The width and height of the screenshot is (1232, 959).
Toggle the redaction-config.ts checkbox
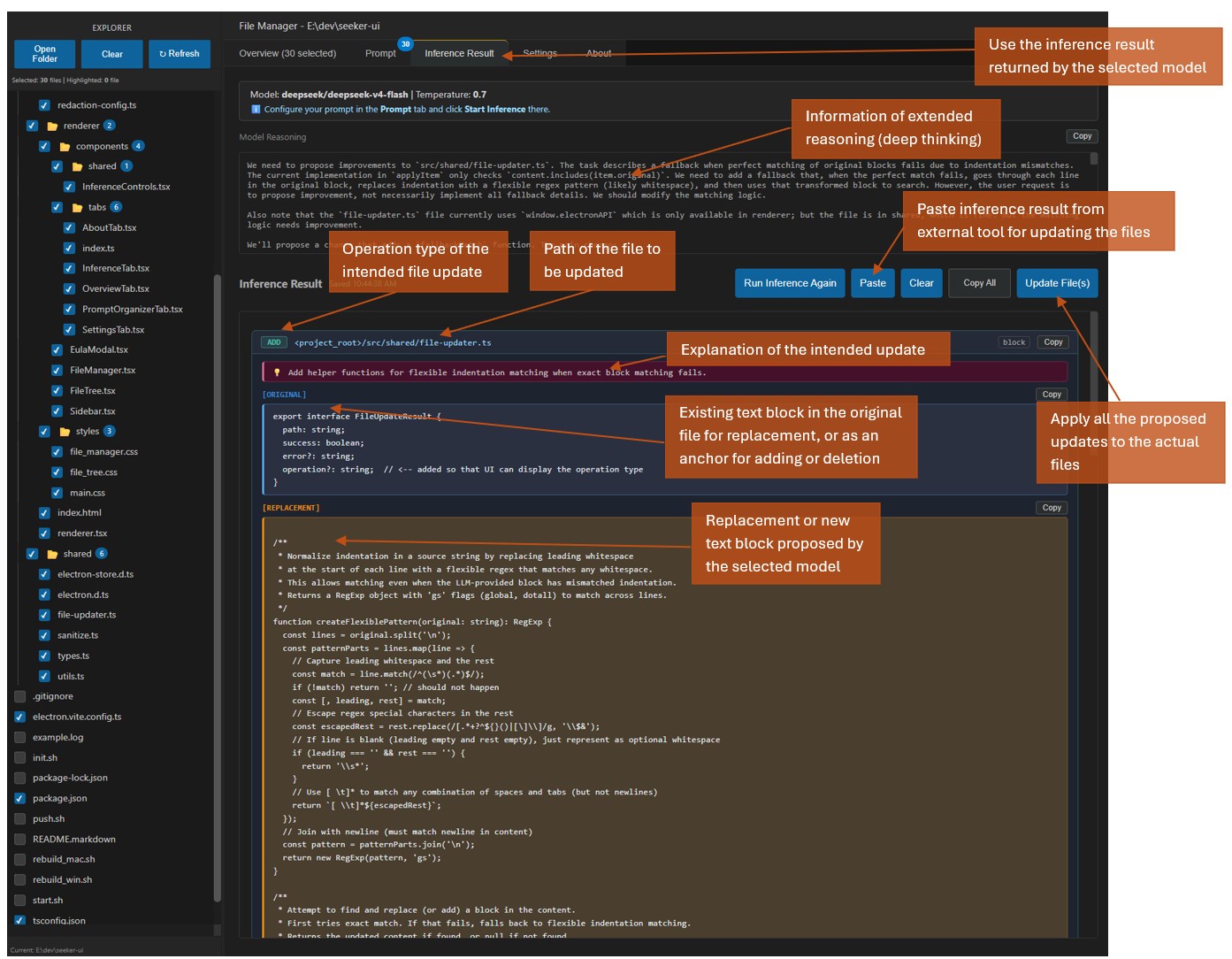point(44,105)
